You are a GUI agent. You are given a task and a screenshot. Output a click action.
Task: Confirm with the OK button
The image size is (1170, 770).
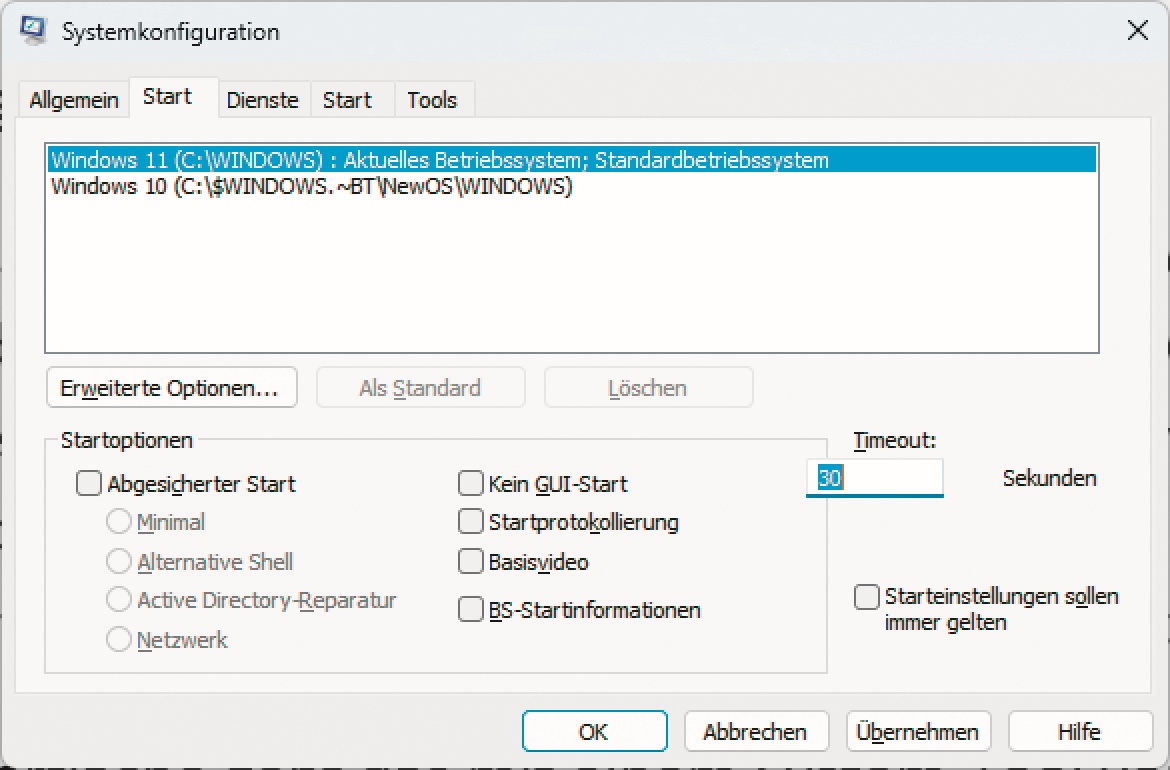(595, 731)
